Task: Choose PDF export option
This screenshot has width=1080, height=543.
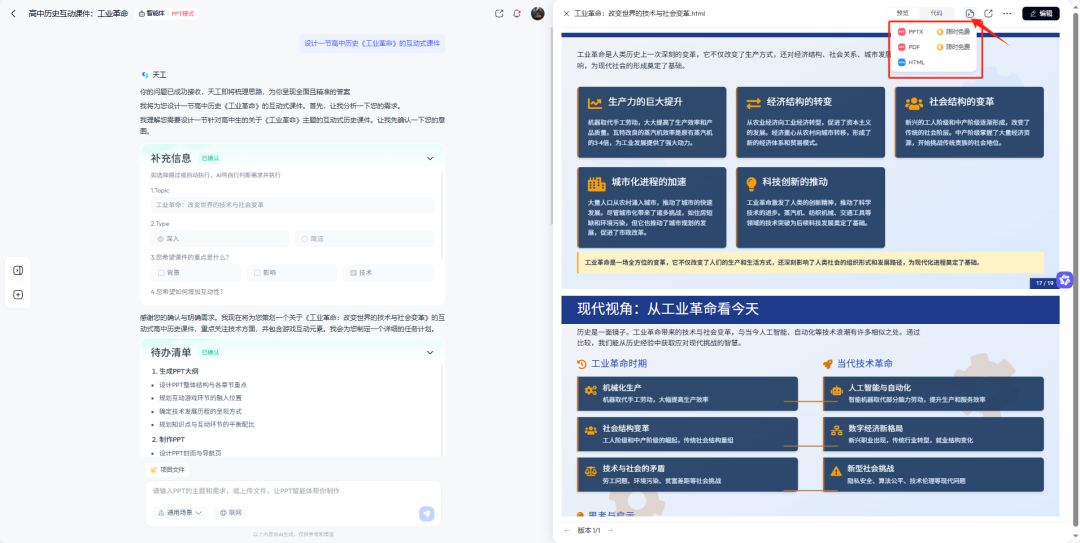Action: [x=909, y=47]
